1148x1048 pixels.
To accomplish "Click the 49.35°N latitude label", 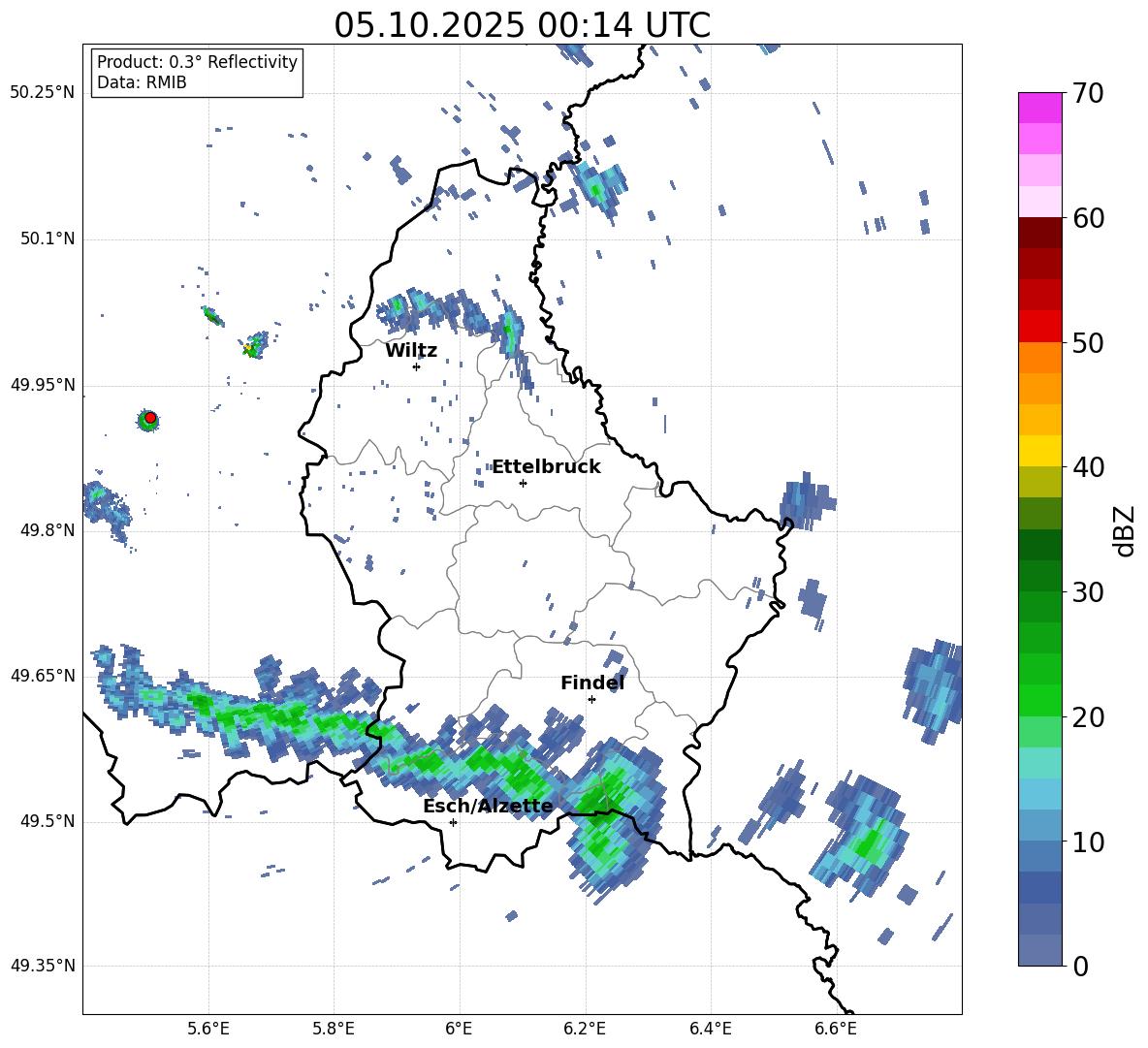I will pyautogui.click(x=43, y=966).
